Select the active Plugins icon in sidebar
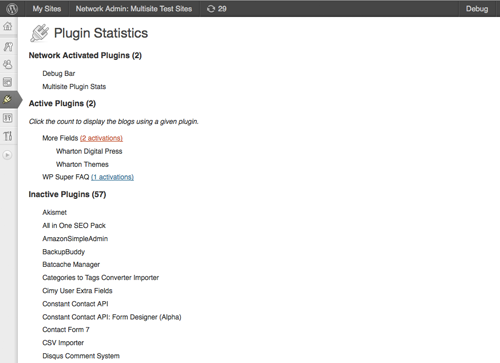The height and width of the screenshot is (363, 500). 8,99
